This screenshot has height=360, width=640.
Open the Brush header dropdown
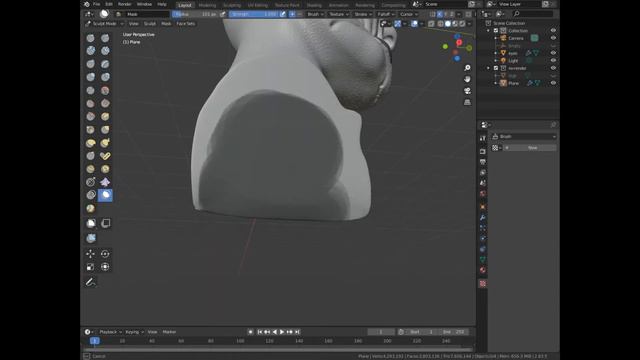[315, 14]
